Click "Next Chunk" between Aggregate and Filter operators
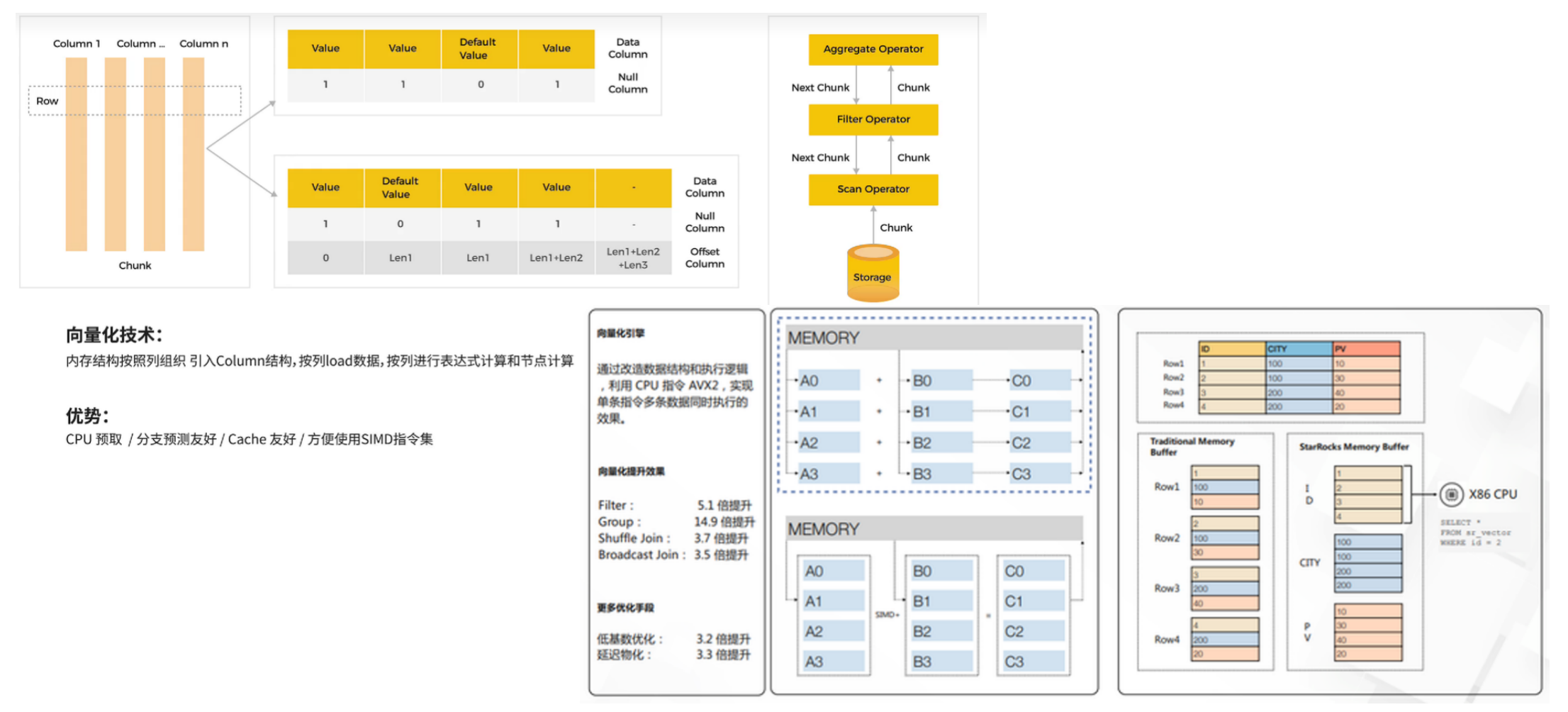The image size is (1568, 712). point(820,87)
